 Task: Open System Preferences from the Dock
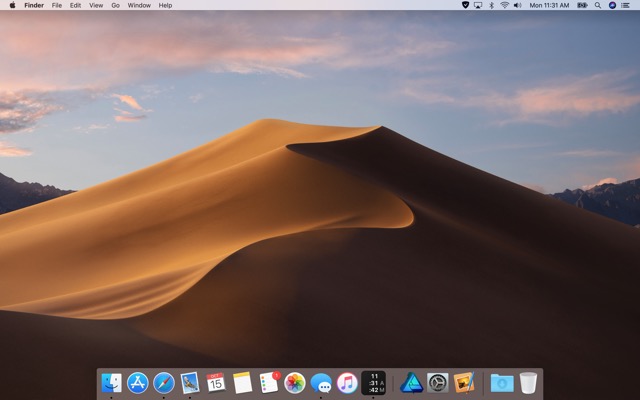(x=438, y=383)
